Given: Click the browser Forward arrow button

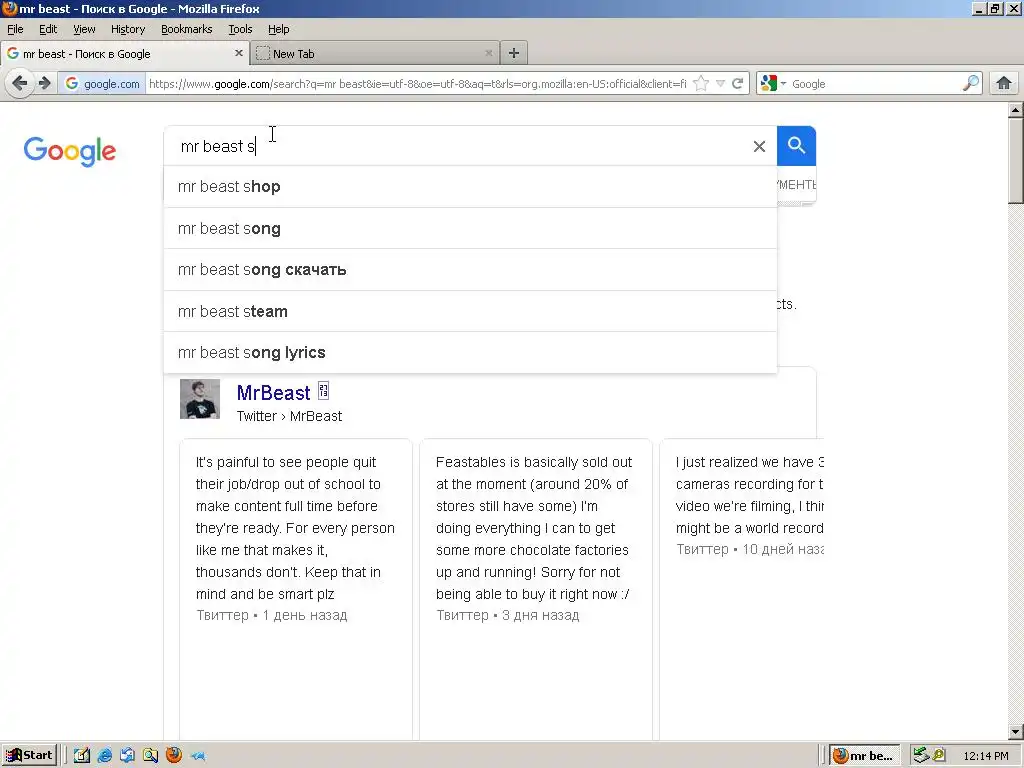Looking at the screenshot, I should tap(44, 84).
